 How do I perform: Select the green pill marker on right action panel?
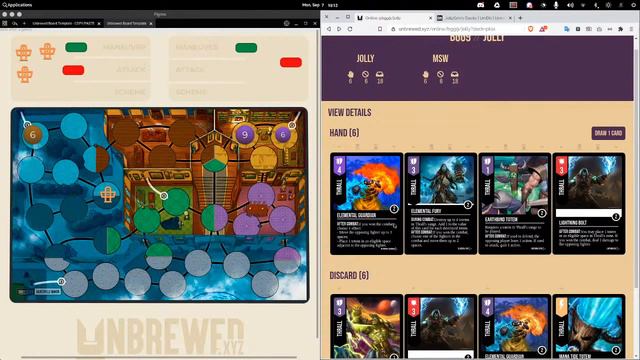tap(246, 48)
